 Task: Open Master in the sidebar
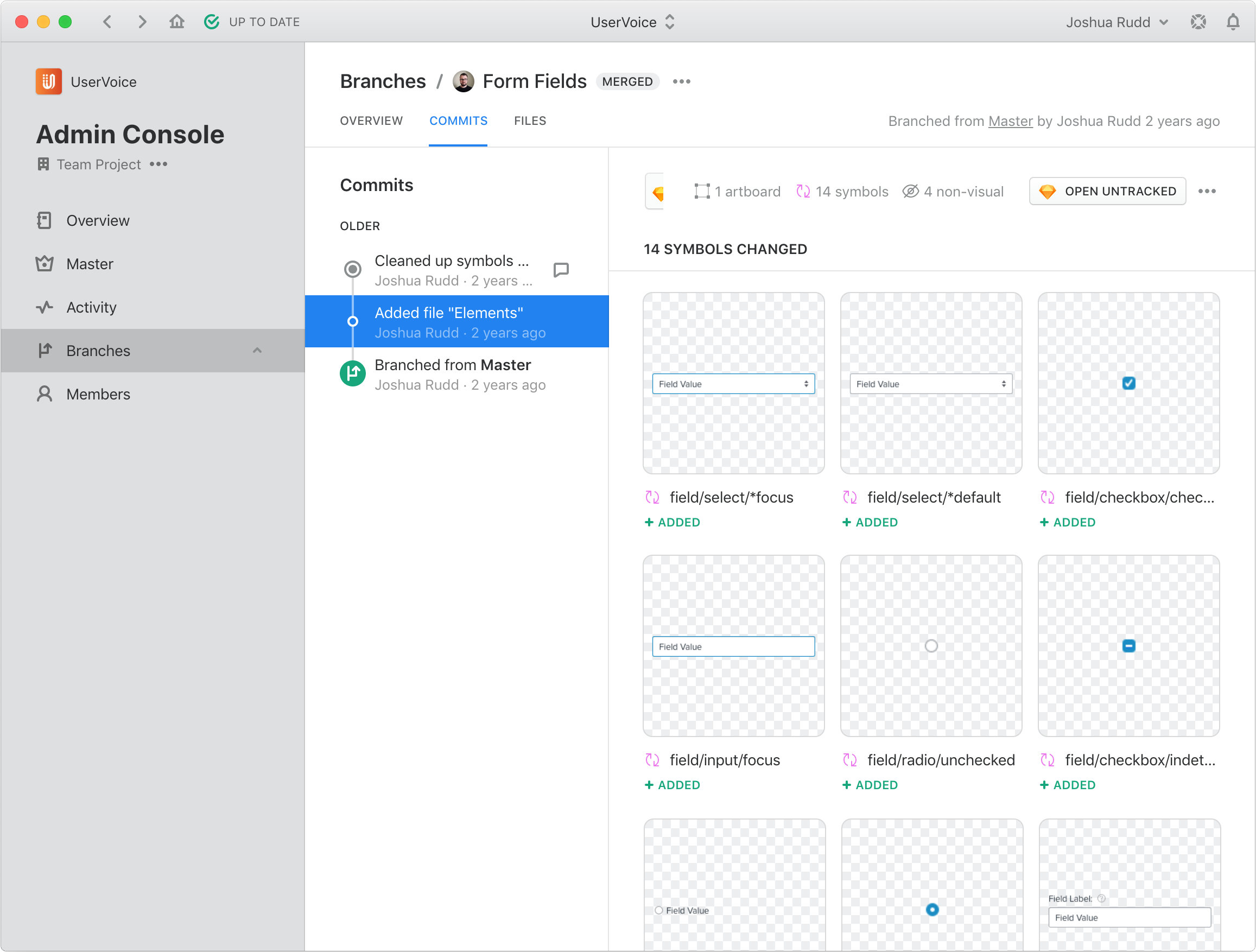[153, 264]
